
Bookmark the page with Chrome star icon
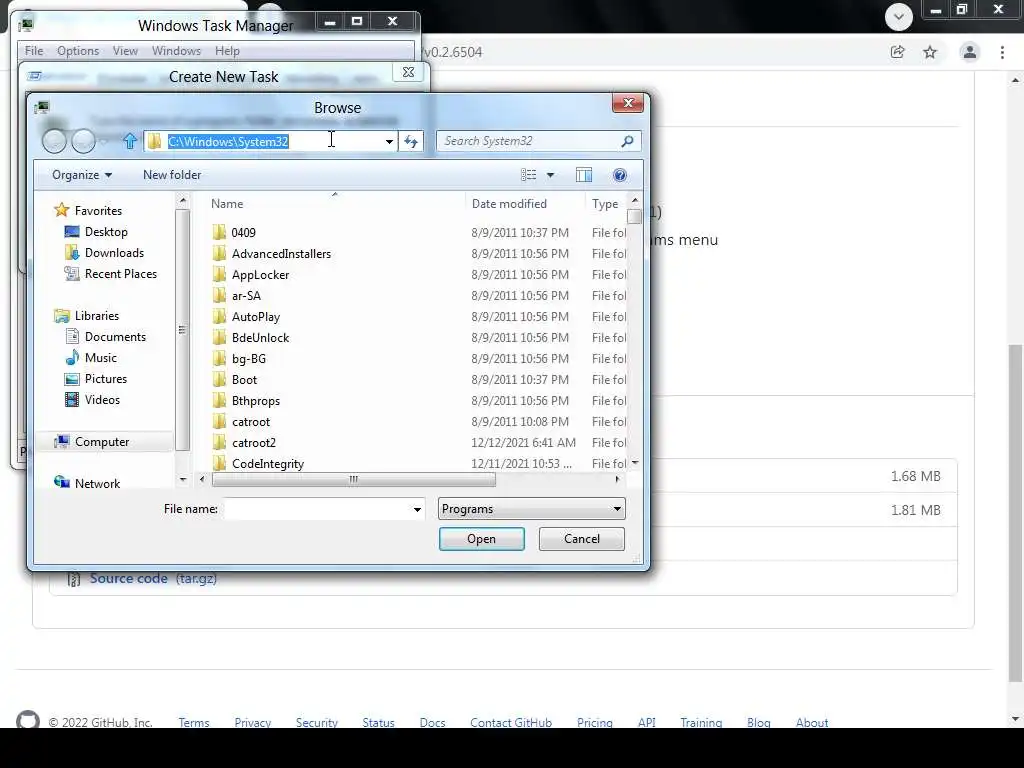point(930,52)
